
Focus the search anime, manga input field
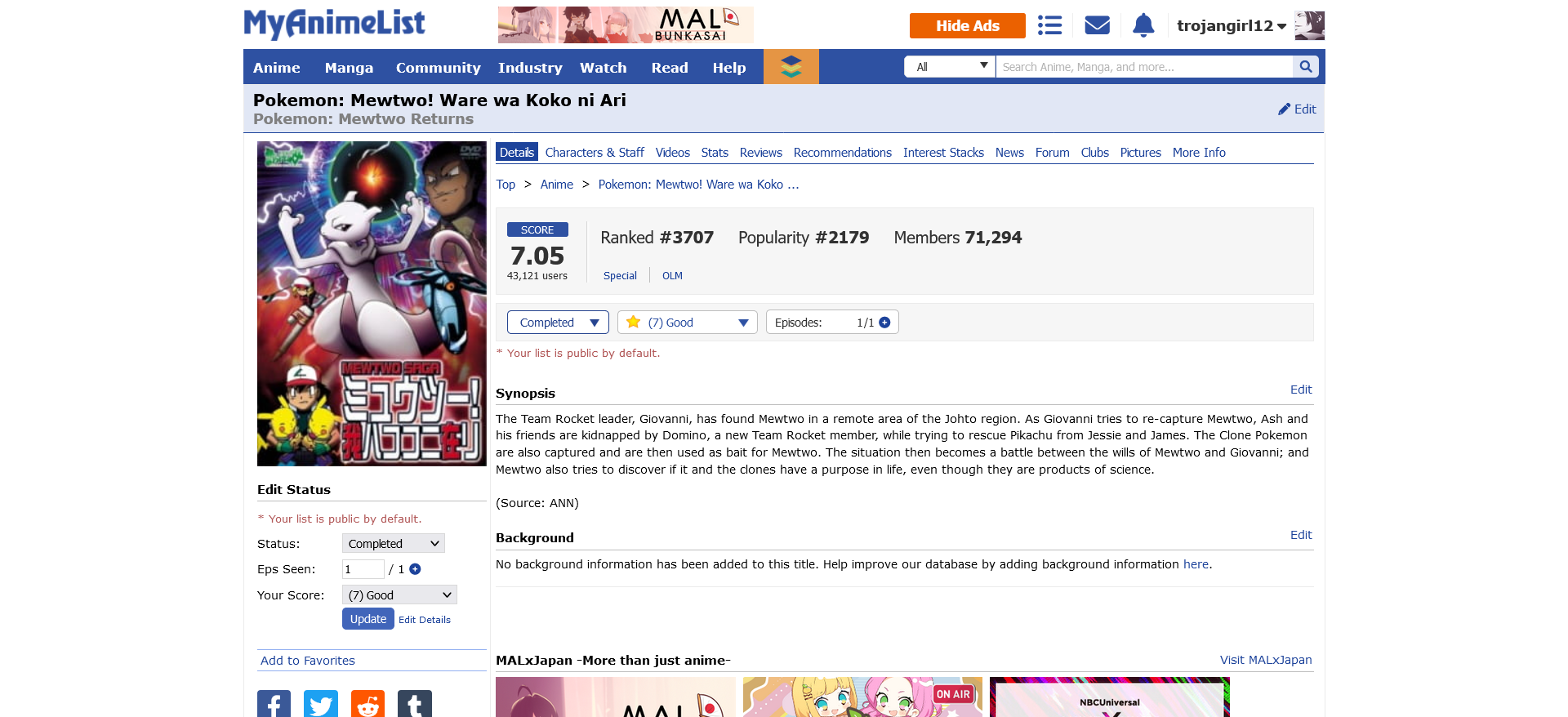(x=1144, y=67)
